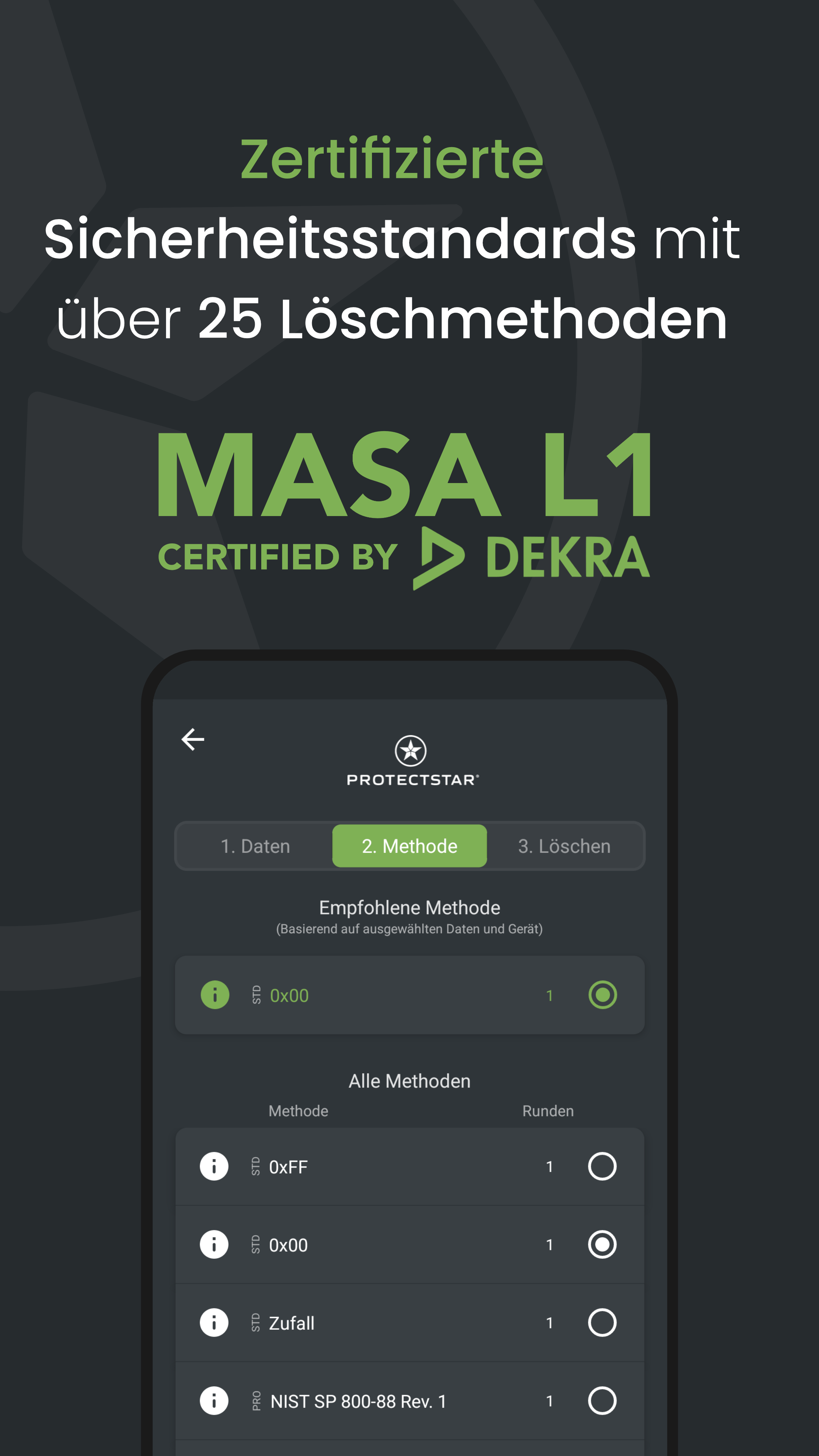The image size is (819, 1456).
Task: Open info icon for 0x00 in all methods
Action: (x=214, y=1244)
